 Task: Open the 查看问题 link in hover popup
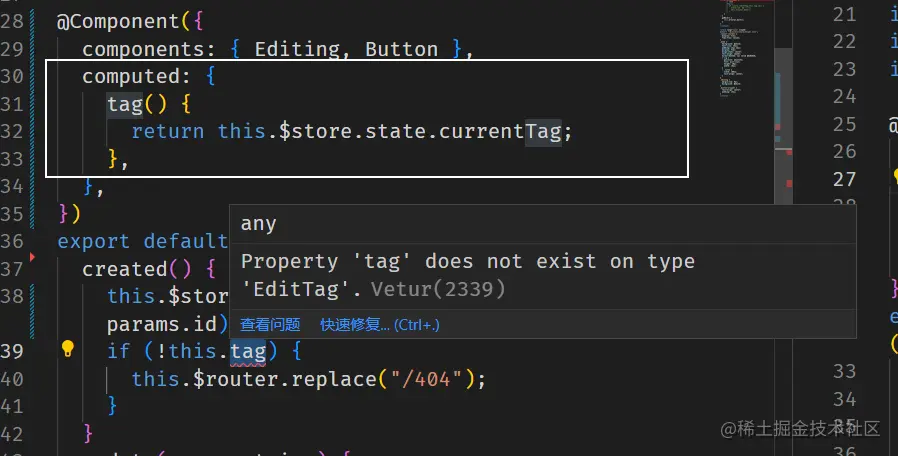click(x=270, y=325)
